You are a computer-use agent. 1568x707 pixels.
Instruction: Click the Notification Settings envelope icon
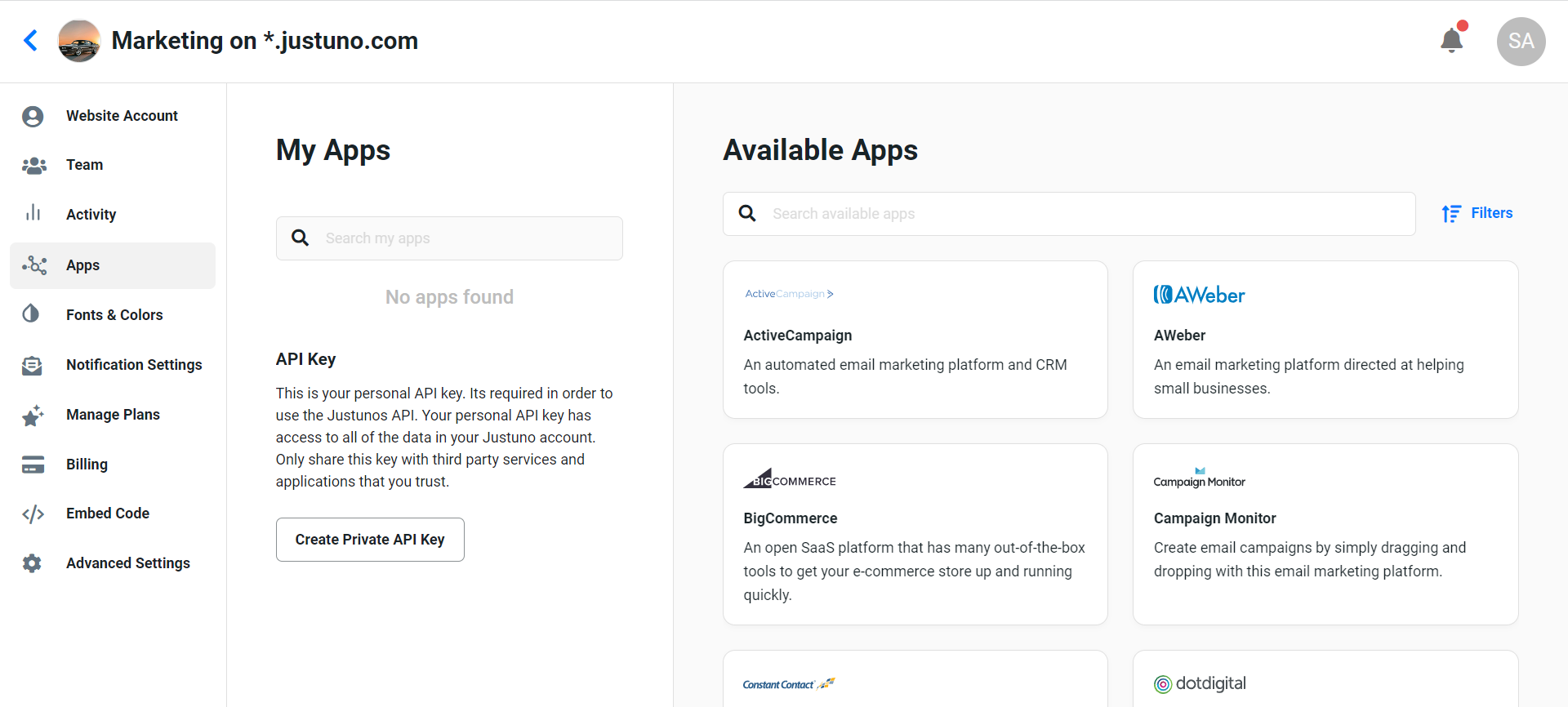point(32,365)
